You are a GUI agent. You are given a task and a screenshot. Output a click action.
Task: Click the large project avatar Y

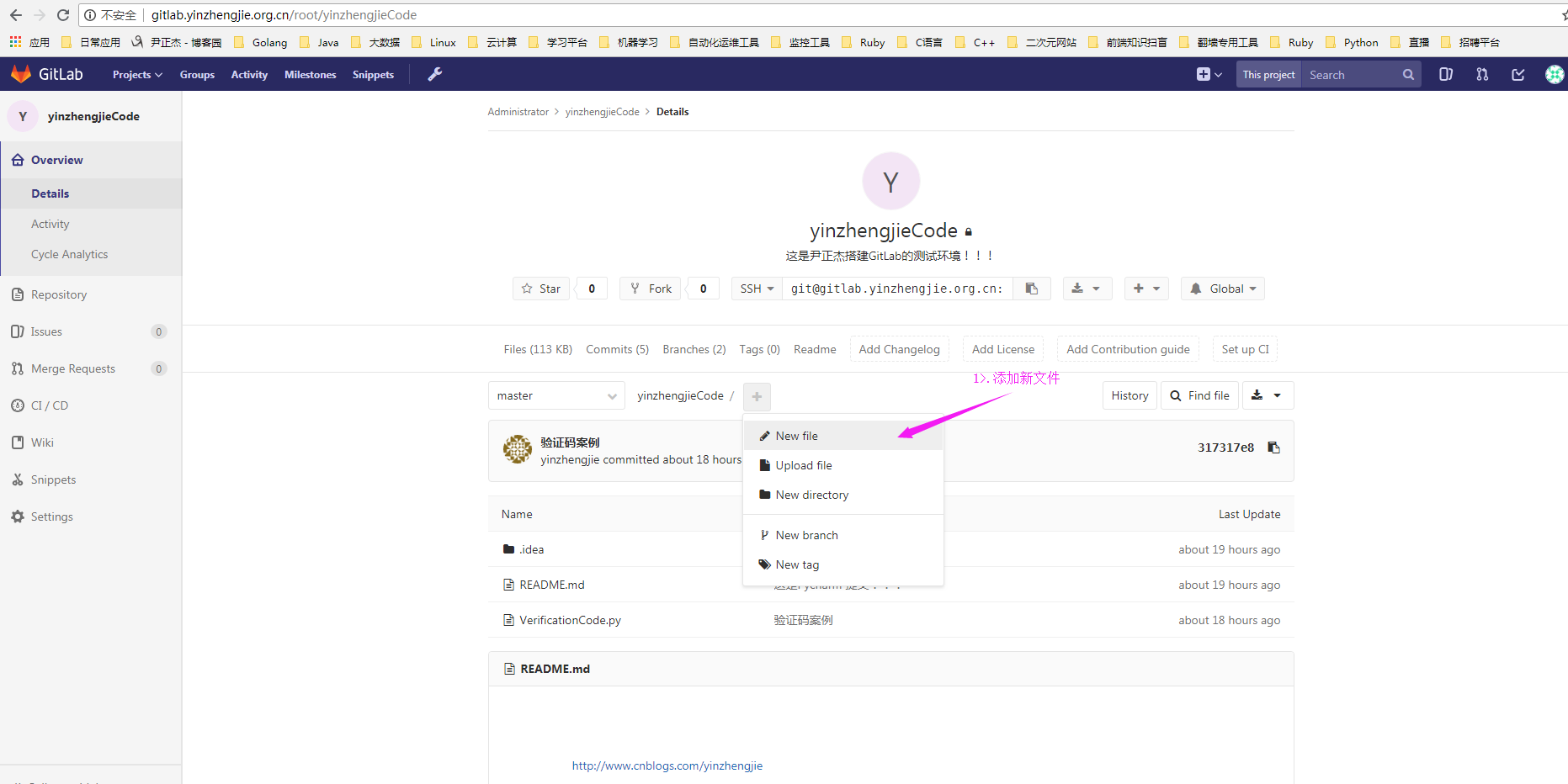tap(890, 181)
